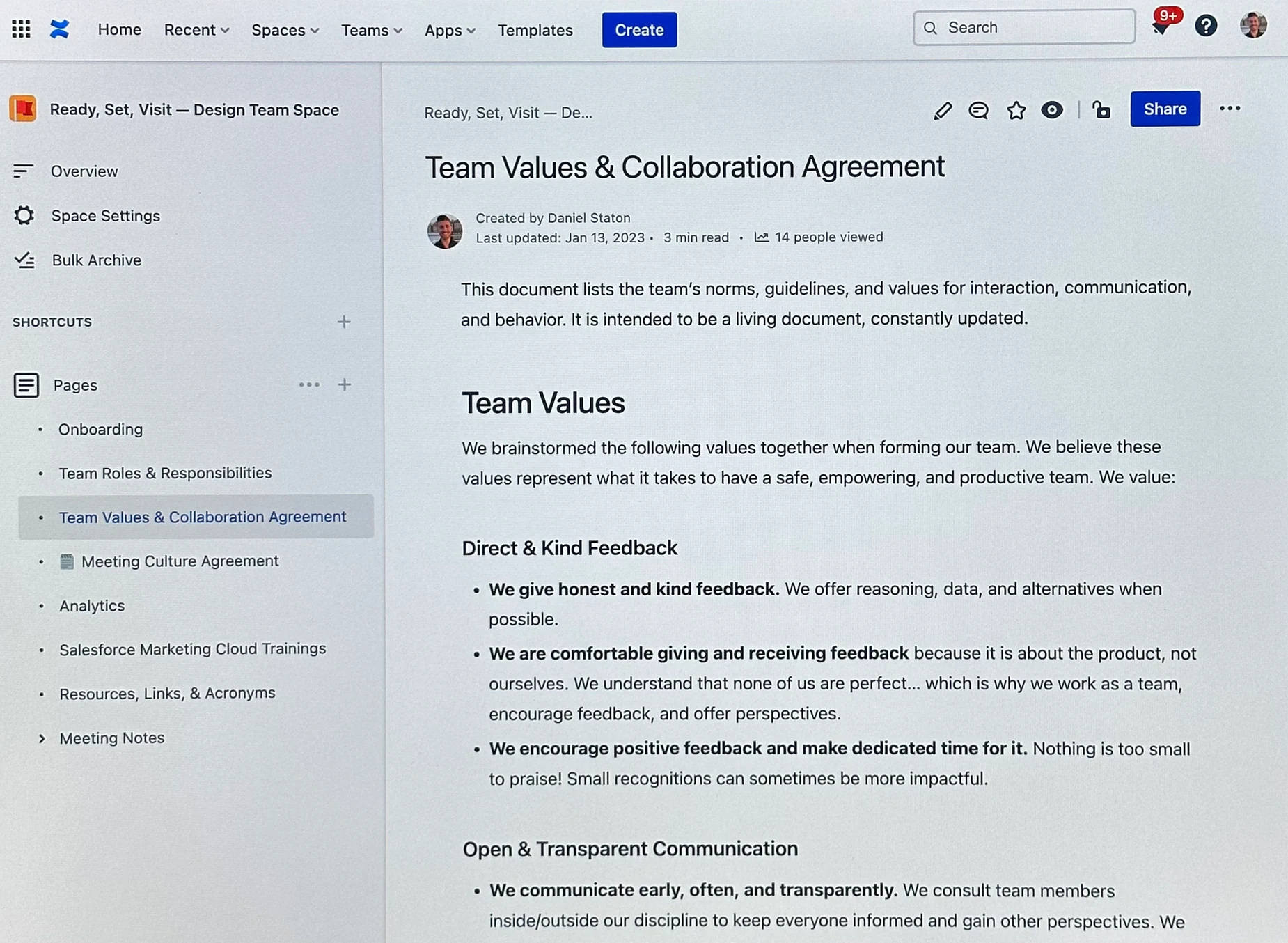Create a new page with Pages plus

(x=345, y=384)
